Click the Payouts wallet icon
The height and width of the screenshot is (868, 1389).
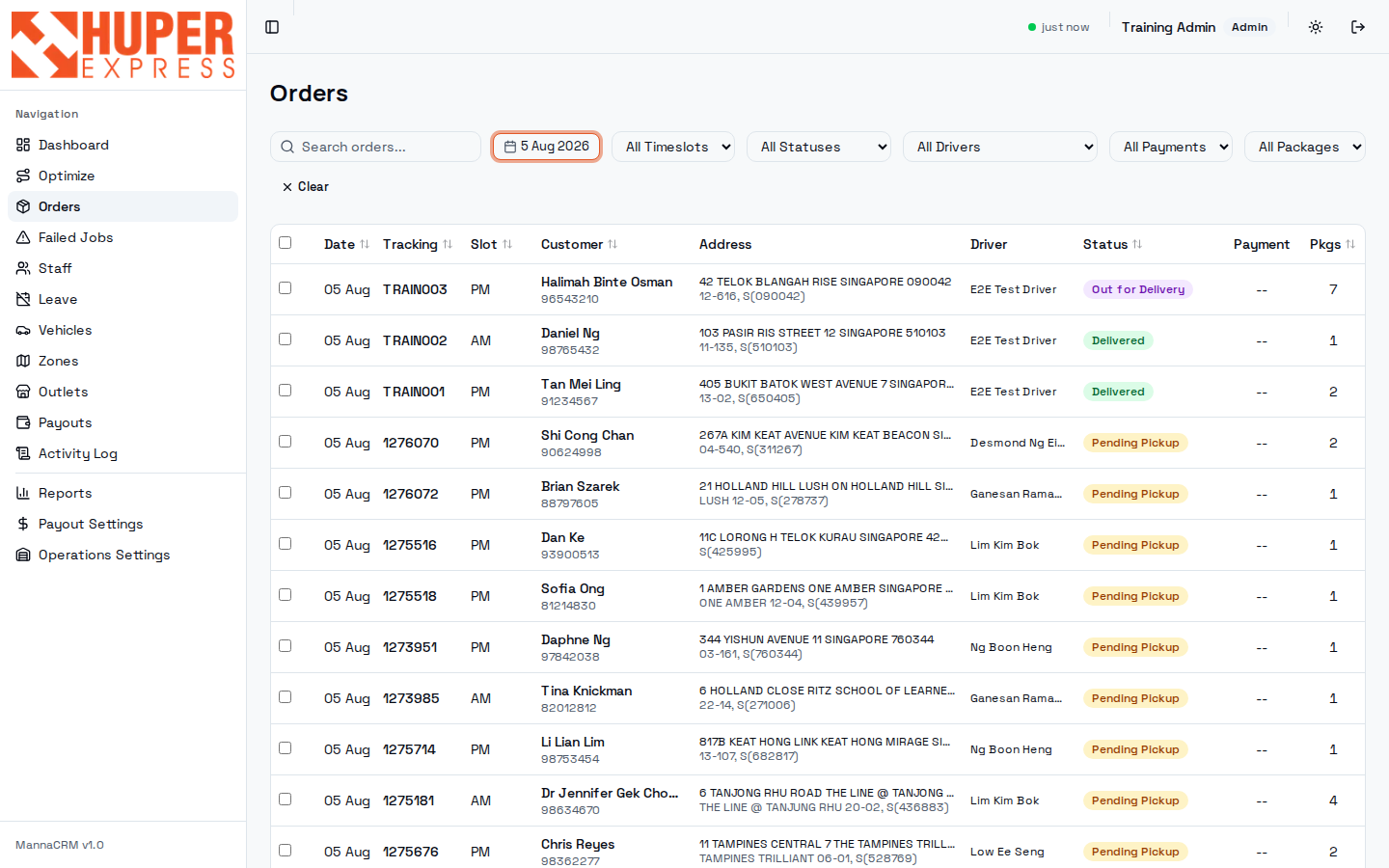23,422
